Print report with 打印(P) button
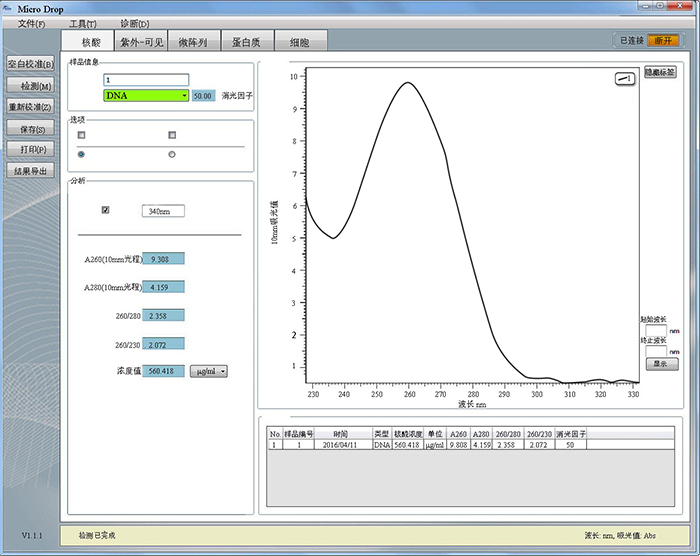 (30, 149)
